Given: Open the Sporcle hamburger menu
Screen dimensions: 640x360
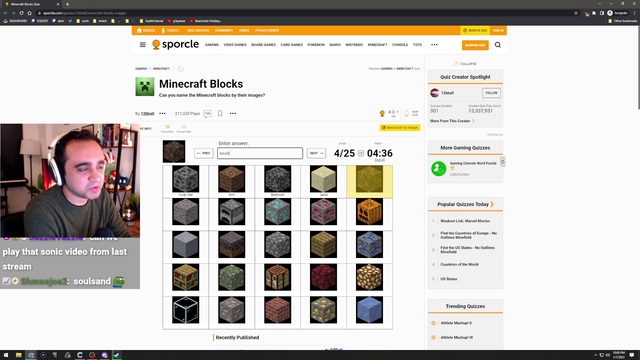Looking at the screenshot, I should (142, 44).
